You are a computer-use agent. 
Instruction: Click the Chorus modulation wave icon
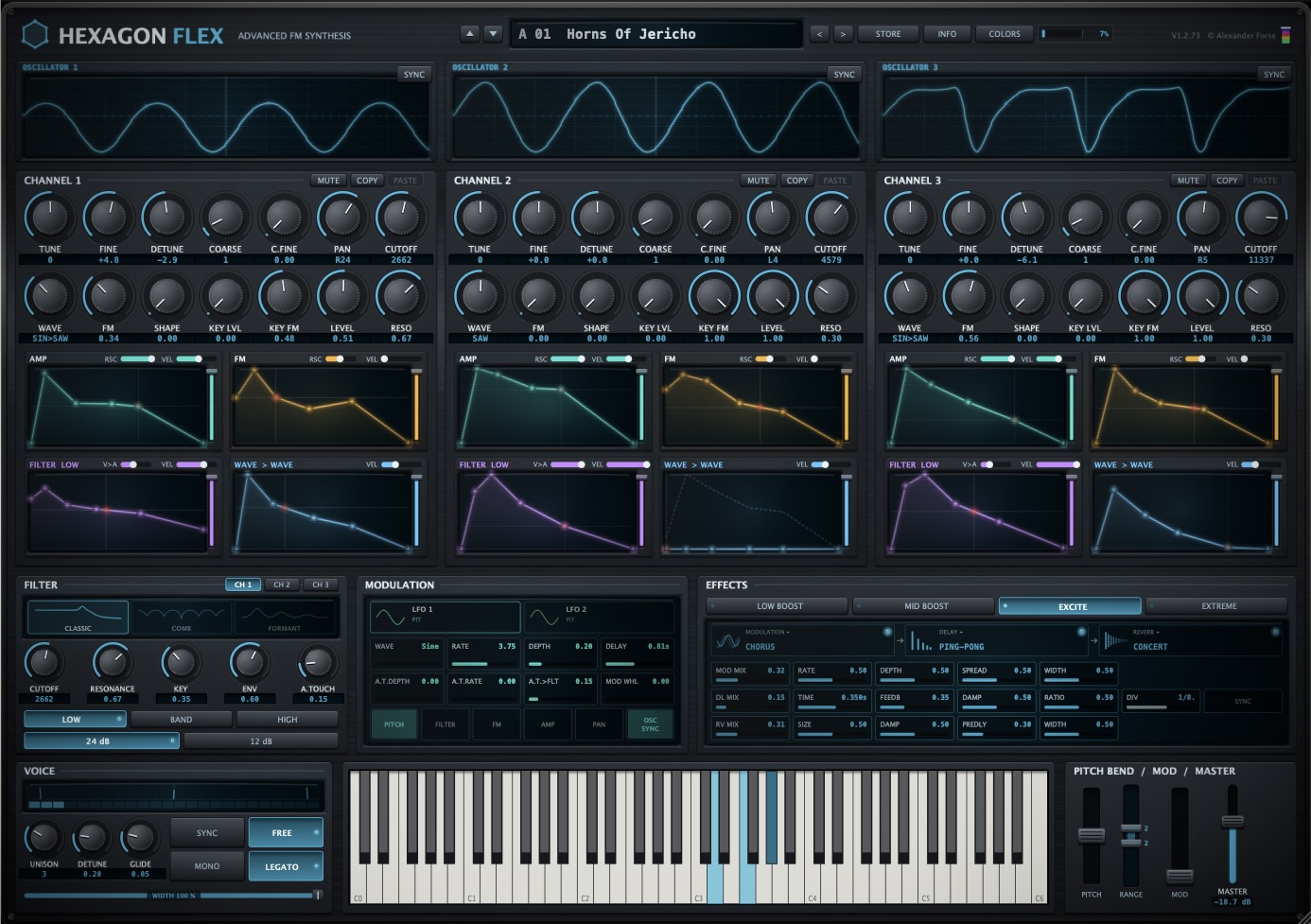point(727,640)
